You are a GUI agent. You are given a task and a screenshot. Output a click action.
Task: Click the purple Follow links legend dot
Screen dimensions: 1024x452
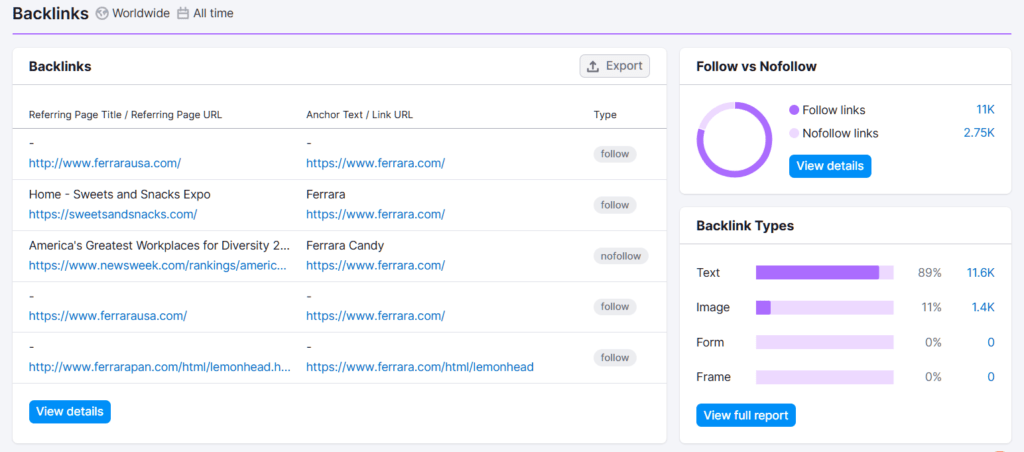click(794, 110)
